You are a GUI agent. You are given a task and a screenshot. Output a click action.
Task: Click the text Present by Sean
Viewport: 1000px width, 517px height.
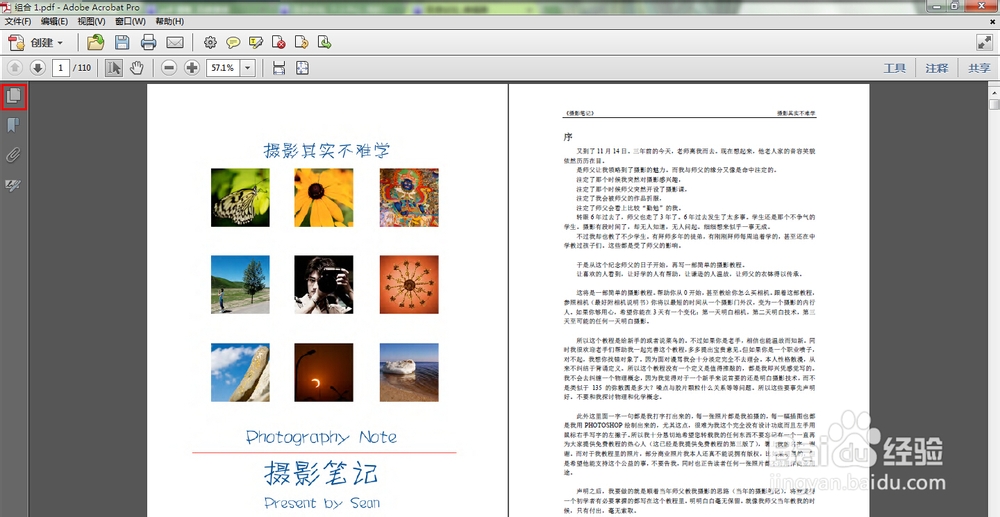pyautogui.click(x=322, y=503)
